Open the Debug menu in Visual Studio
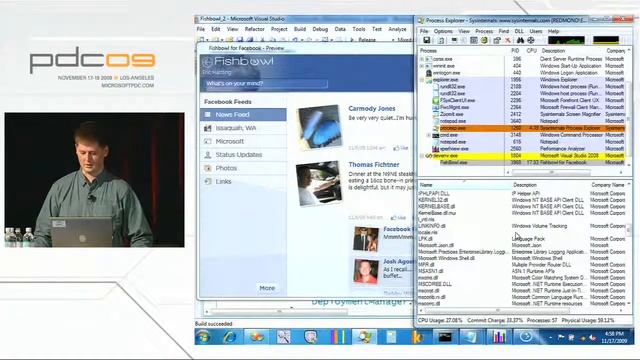 click(x=320, y=29)
